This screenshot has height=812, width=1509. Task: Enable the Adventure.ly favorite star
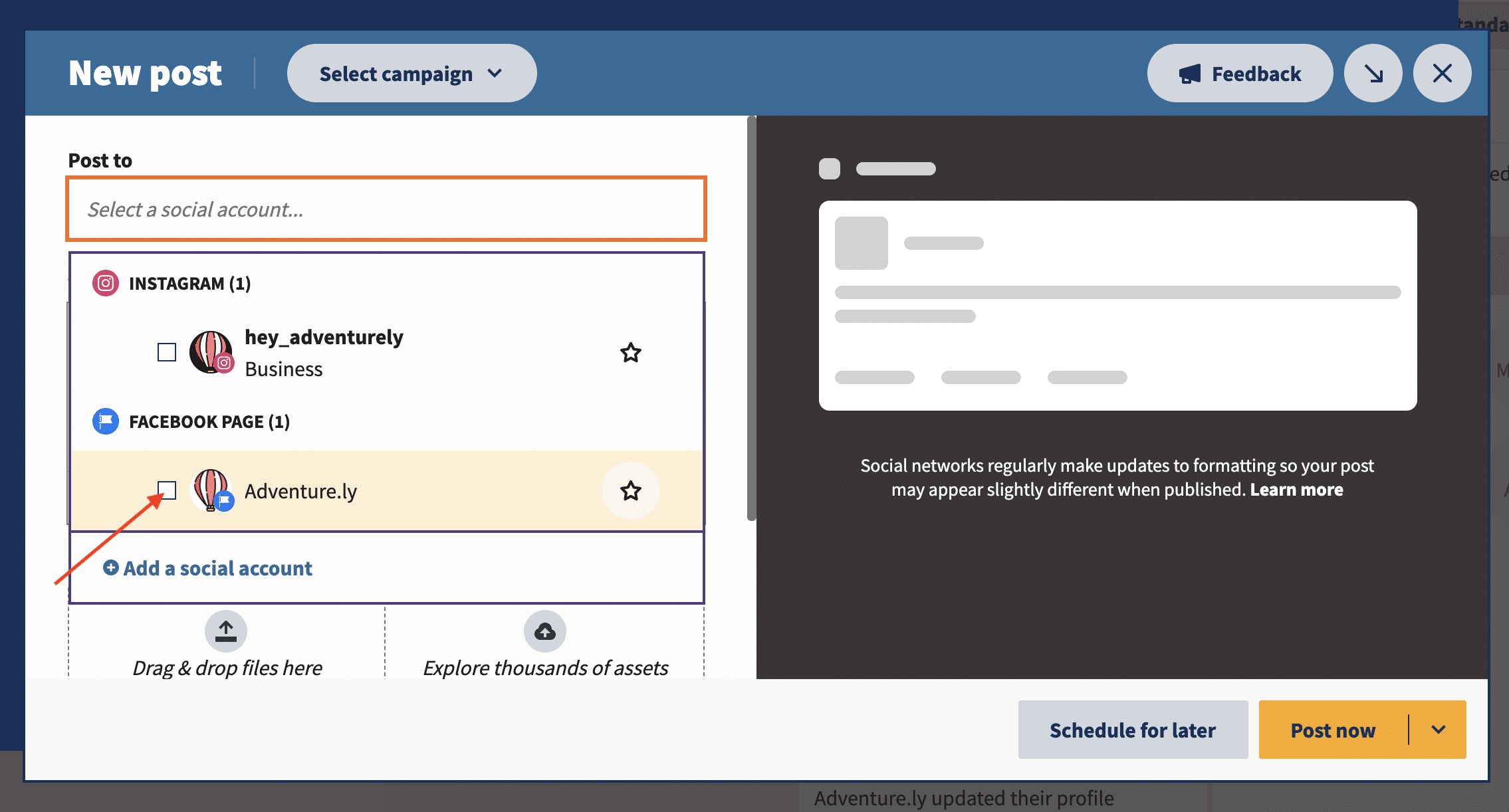[x=631, y=491]
